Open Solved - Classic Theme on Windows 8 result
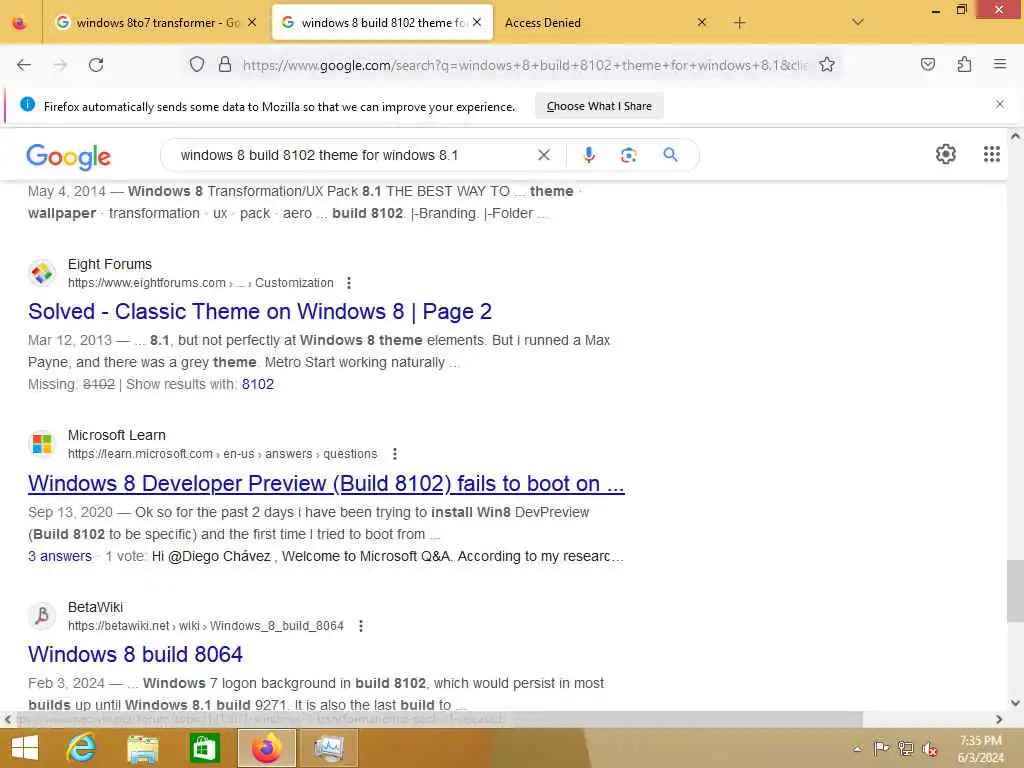 coord(260,312)
